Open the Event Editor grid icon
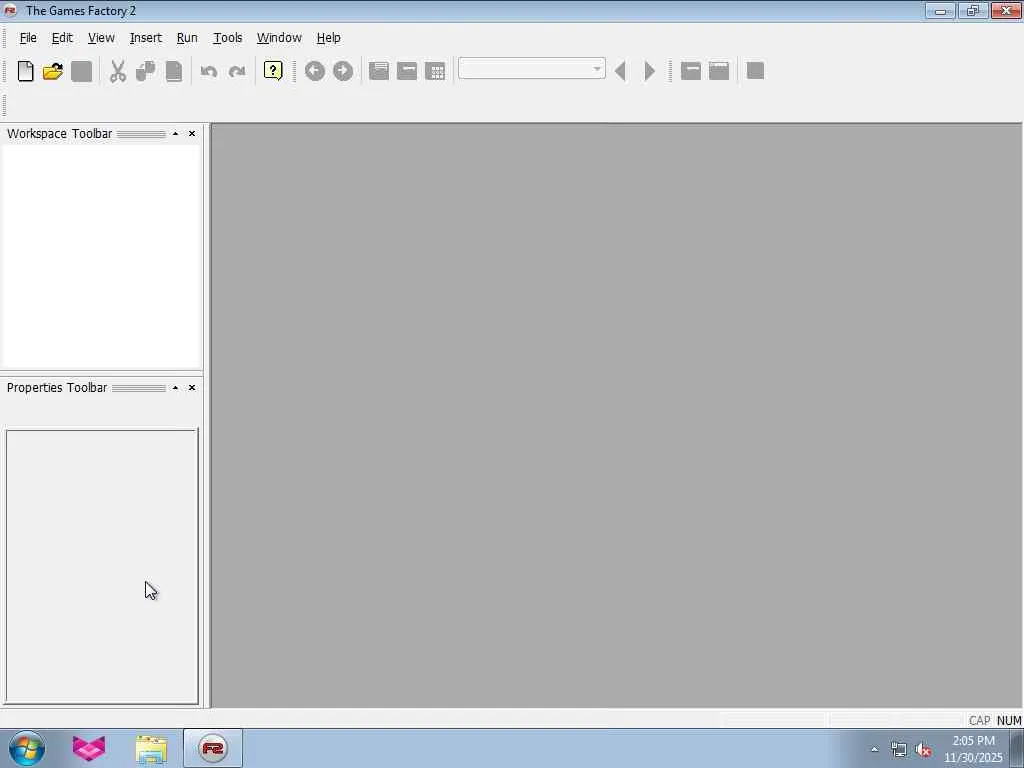The height and width of the screenshot is (768, 1024). point(435,71)
